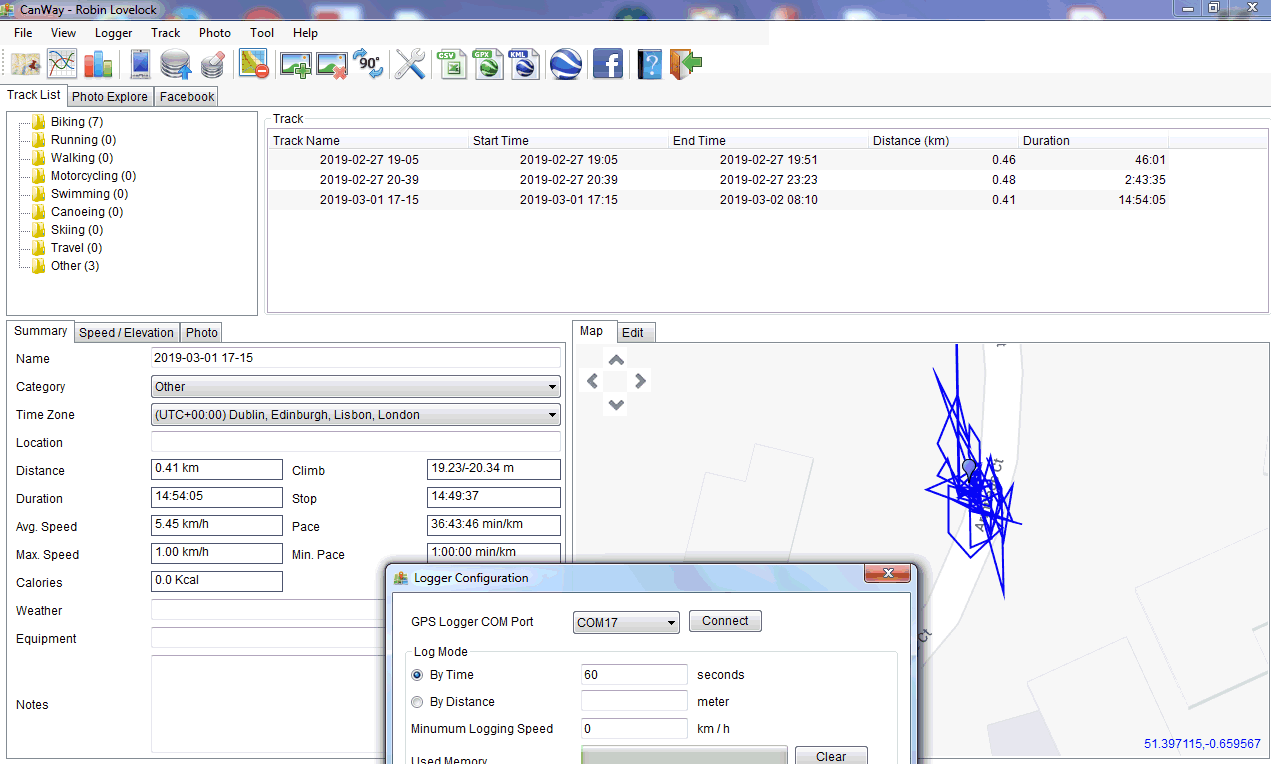The width and height of the screenshot is (1271, 764).
Task: Click the export to CSV icon
Action: tap(452, 65)
